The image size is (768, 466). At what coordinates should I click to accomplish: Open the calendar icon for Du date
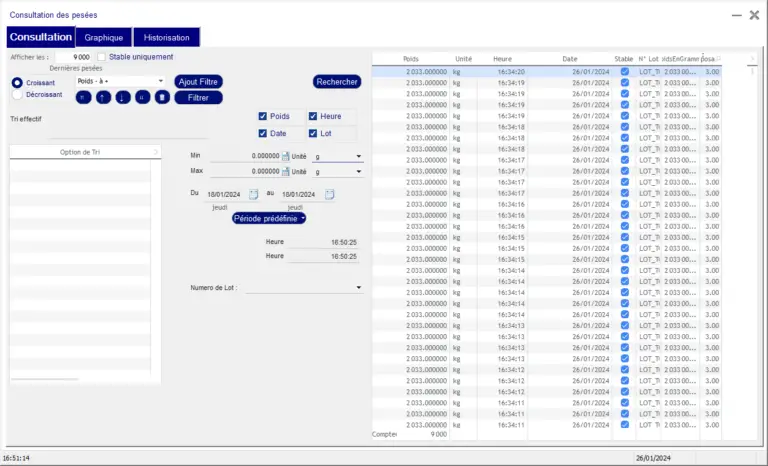coord(253,195)
